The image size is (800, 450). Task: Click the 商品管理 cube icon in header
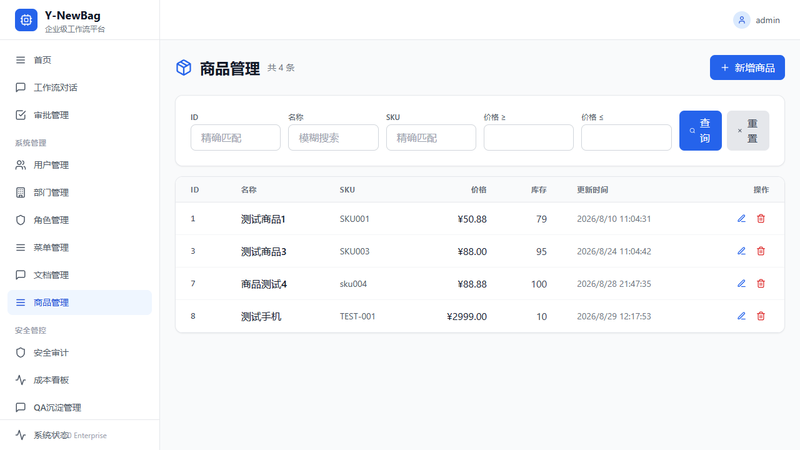point(184,67)
